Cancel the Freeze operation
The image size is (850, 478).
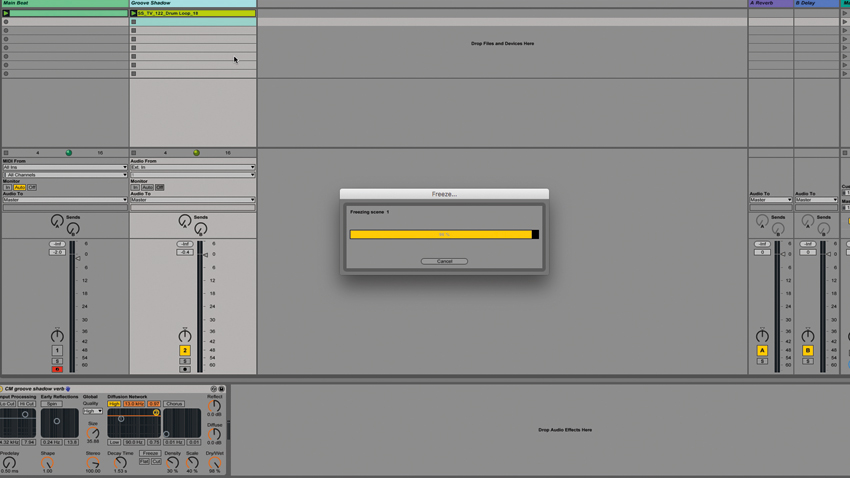point(444,261)
